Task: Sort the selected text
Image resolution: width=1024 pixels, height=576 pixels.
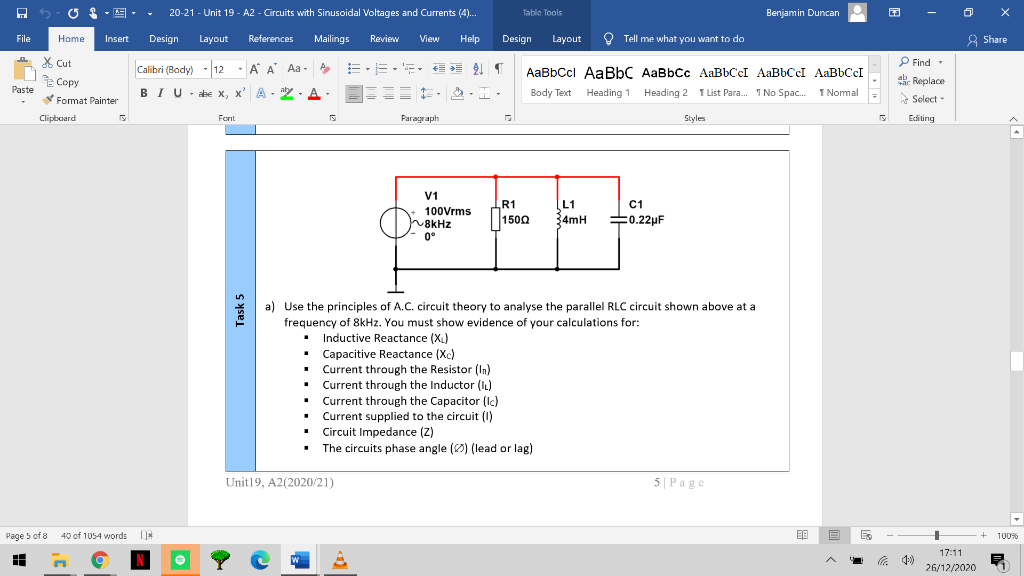Action: pos(478,69)
